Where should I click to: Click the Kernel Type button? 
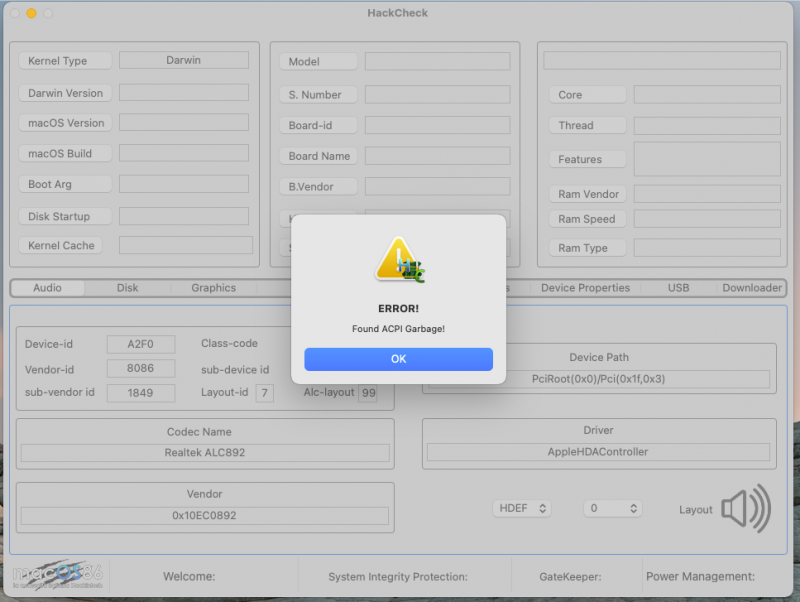[x=65, y=61]
